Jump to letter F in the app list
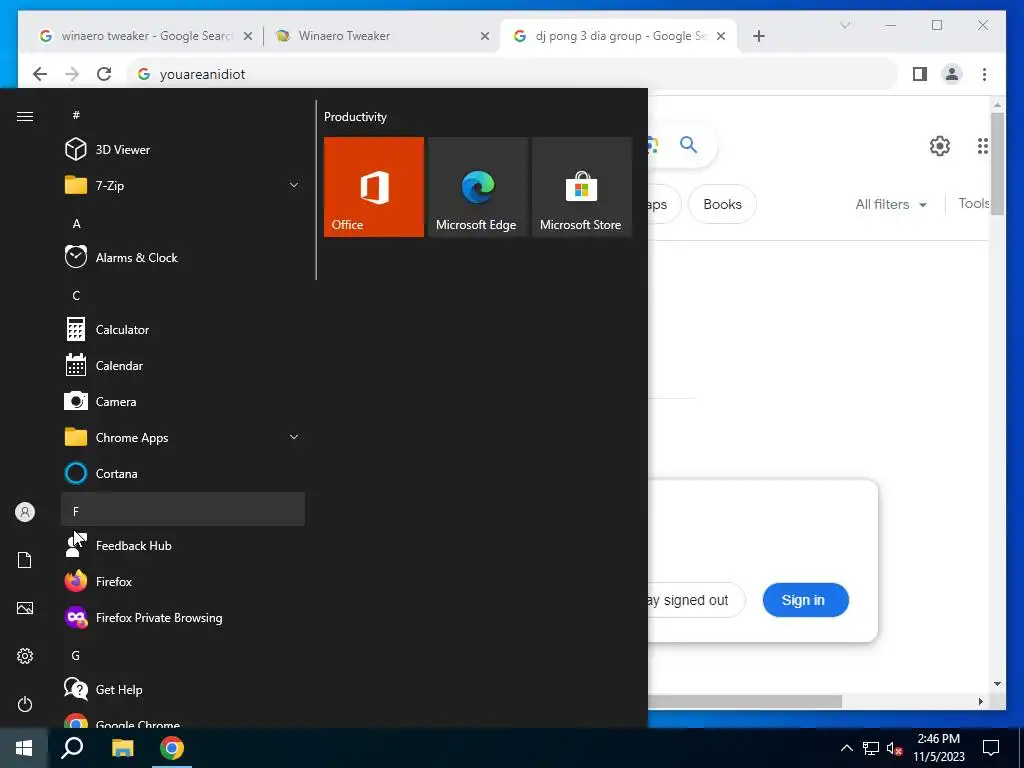This screenshot has height=768, width=1024. coord(183,509)
